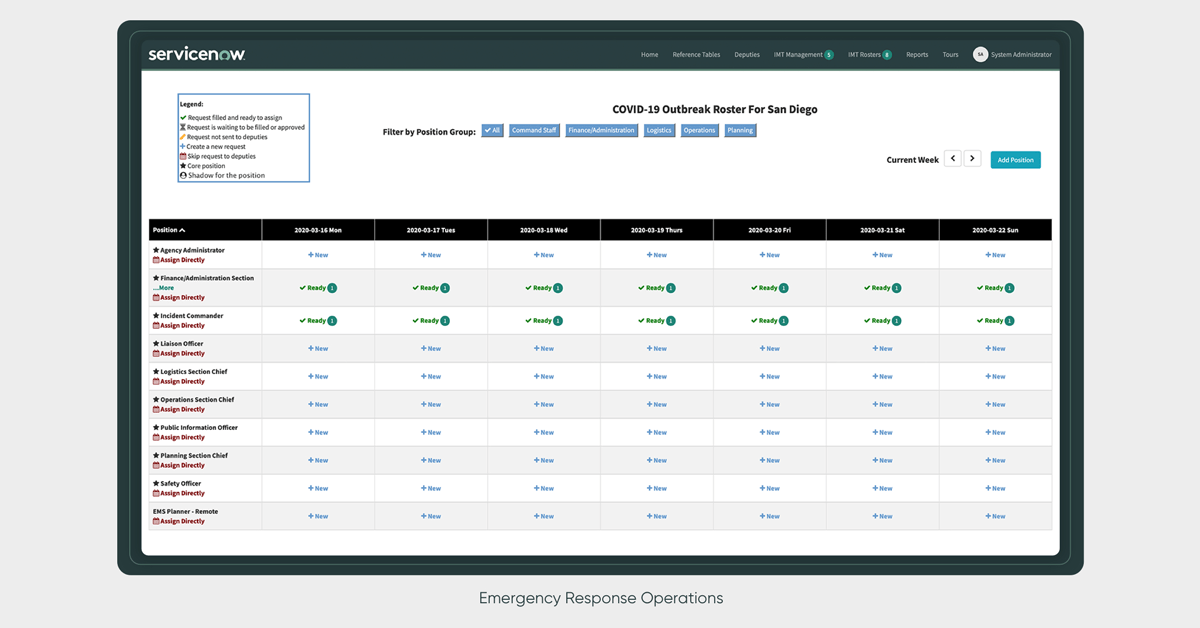This screenshot has width=1200, height=628.
Task: Click the star icon beside Safety Officer
Action: click(156, 484)
